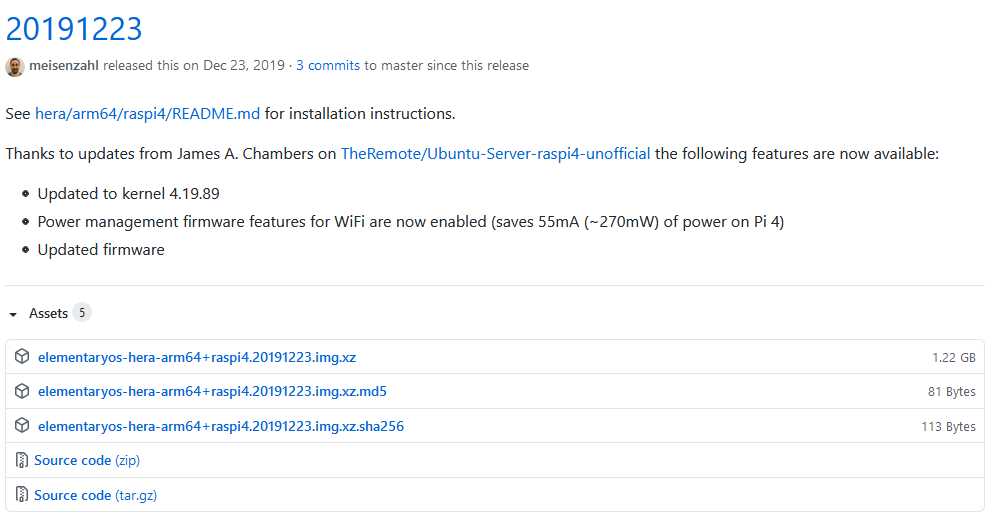Image resolution: width=998 pixels, height=524 pixels.
Task: Download the img.xz.md5 checksum file
Action: 212,392
